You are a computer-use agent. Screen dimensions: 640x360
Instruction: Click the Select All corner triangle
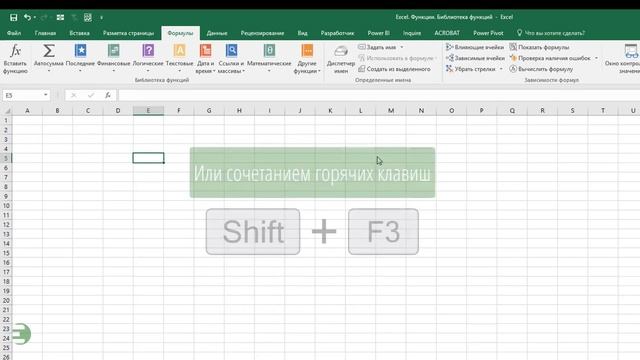point(7,111)
